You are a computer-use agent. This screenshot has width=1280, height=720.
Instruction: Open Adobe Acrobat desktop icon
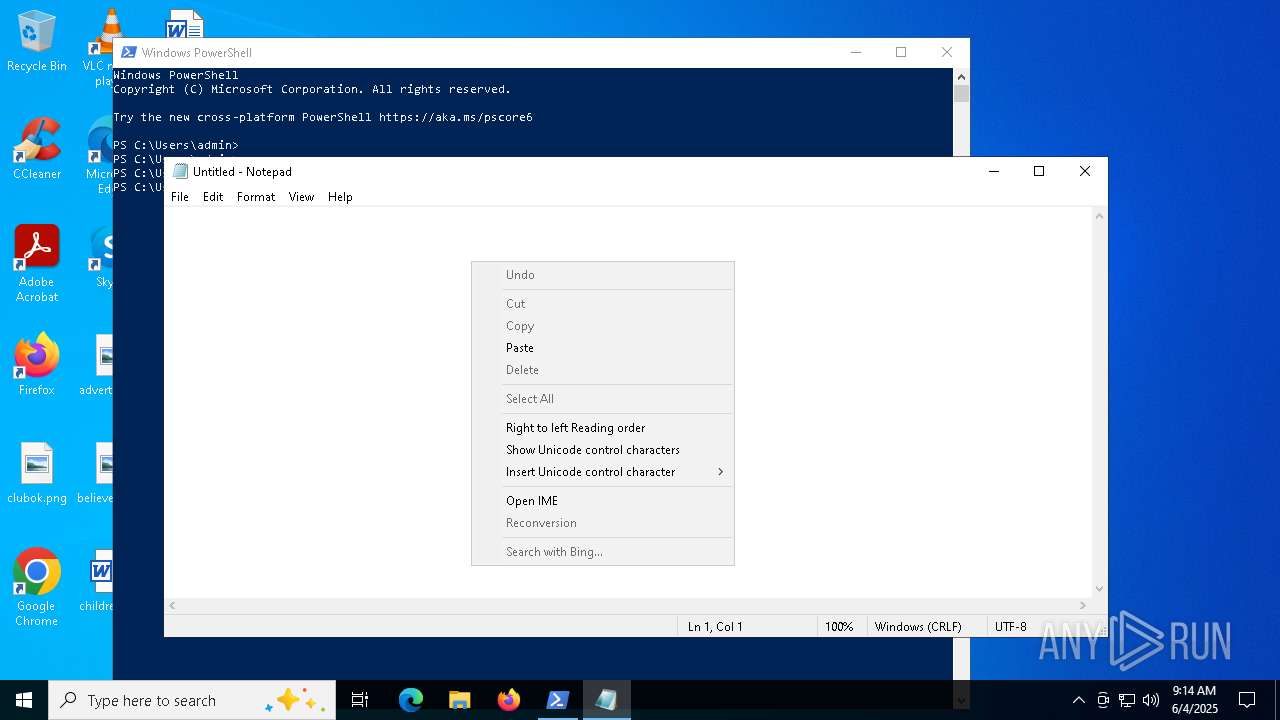coord(37,263)
